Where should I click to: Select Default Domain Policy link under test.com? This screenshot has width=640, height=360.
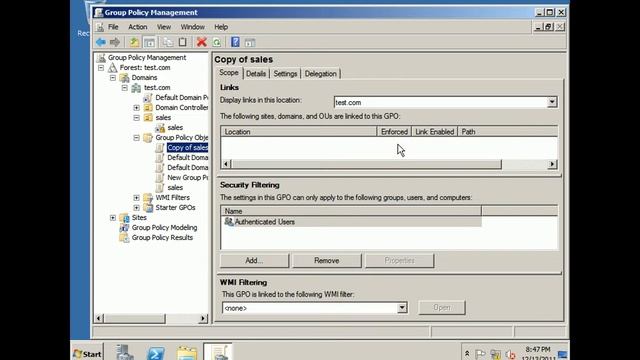181,98
